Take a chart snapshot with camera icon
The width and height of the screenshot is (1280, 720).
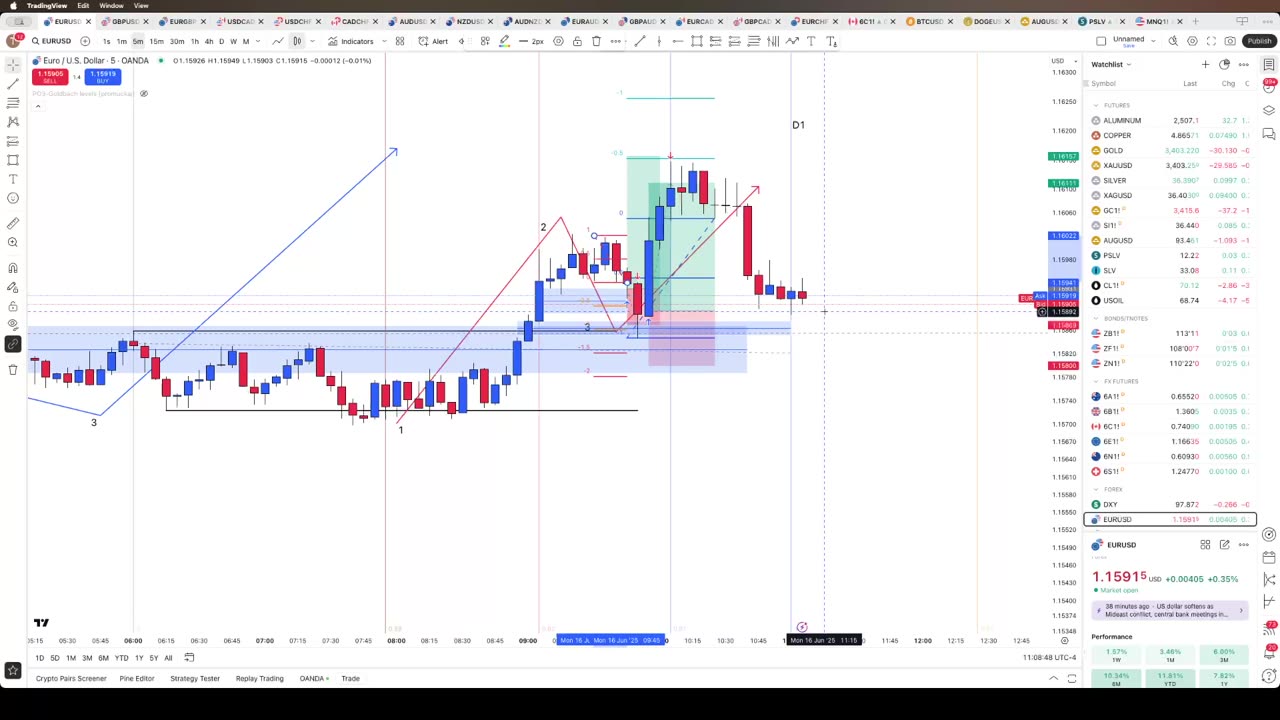(1230, 41)
